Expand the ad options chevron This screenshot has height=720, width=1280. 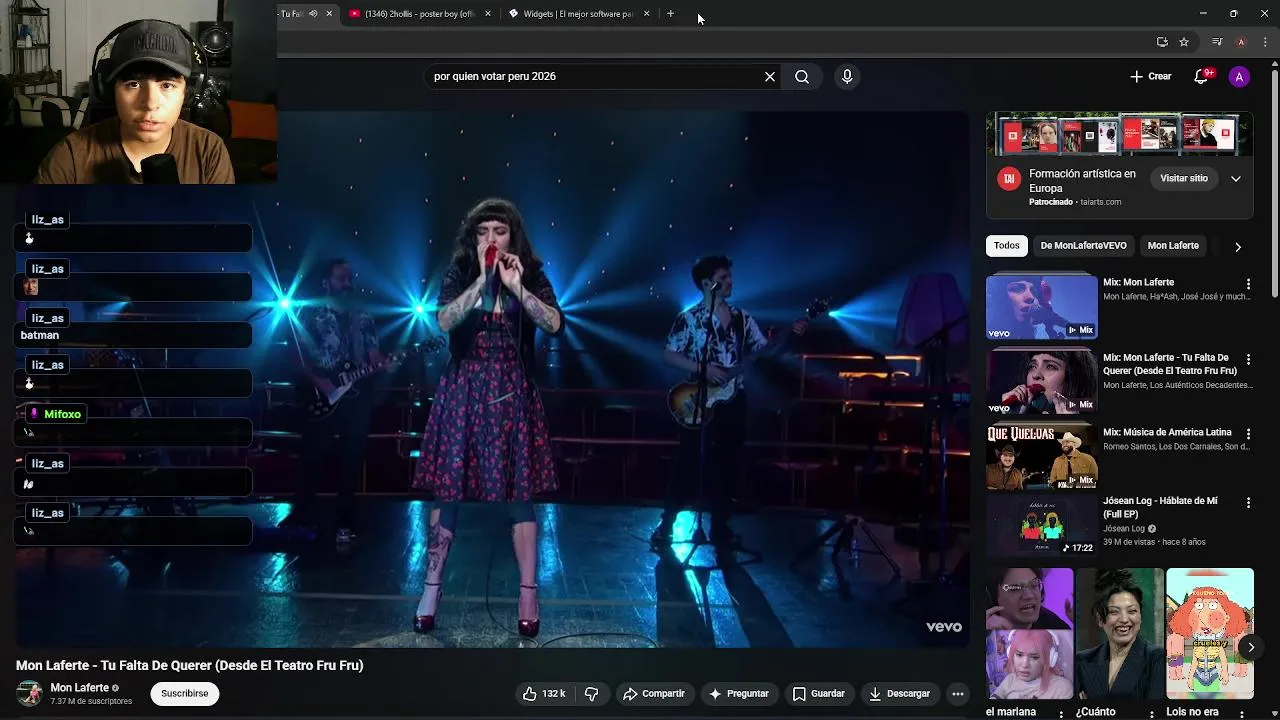[1236, 179]
